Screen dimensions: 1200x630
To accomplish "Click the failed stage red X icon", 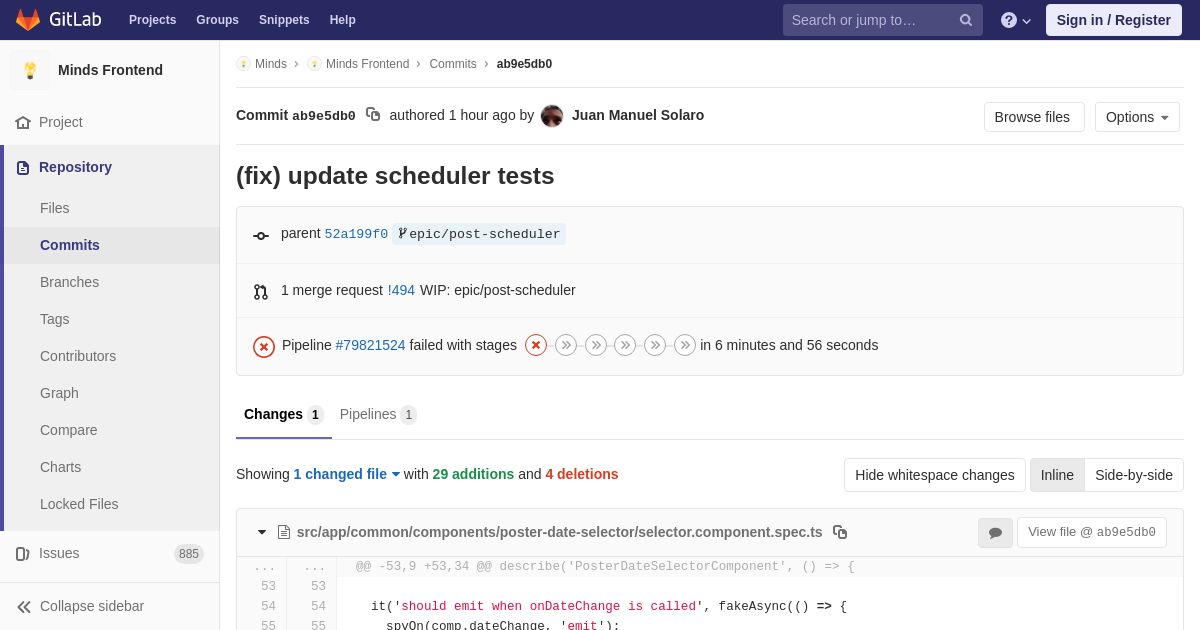I will tap(536, 345).
